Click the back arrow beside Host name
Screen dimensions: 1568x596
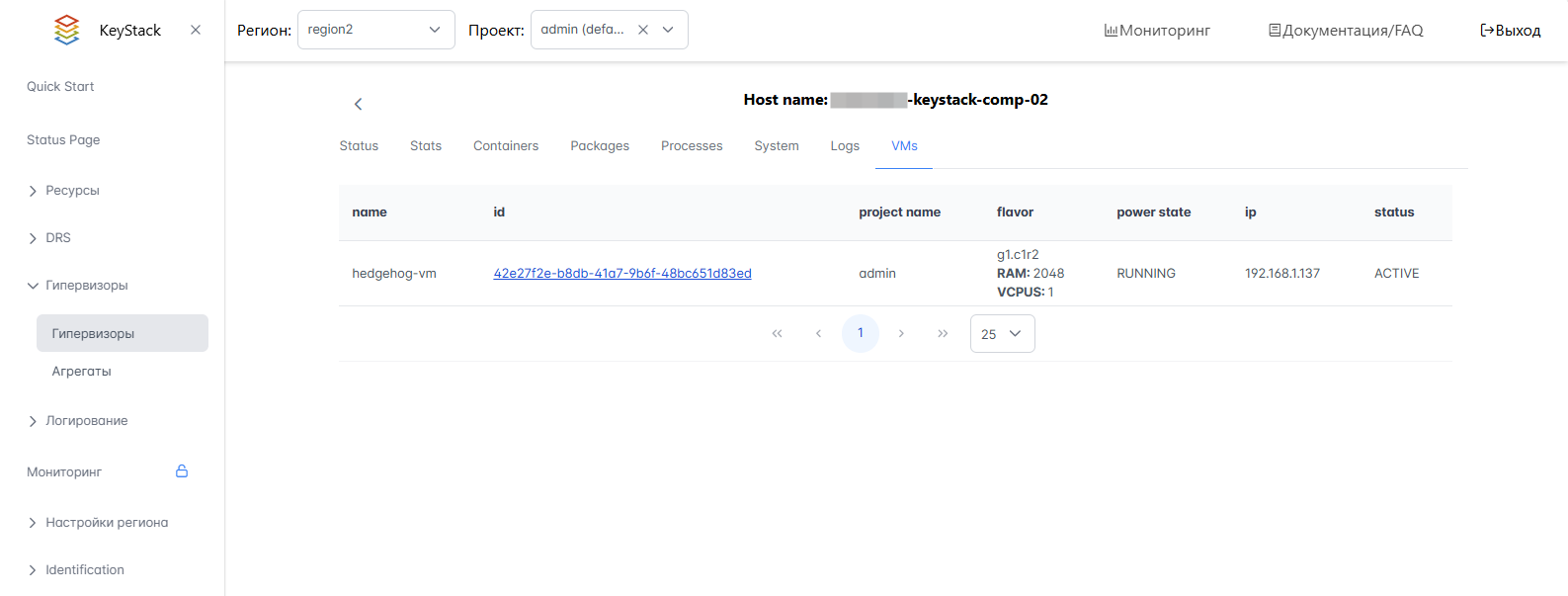point(358,104)
